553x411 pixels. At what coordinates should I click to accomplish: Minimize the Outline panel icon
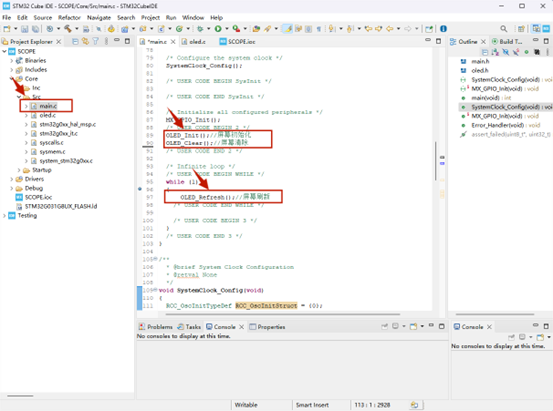pos(535,40)
